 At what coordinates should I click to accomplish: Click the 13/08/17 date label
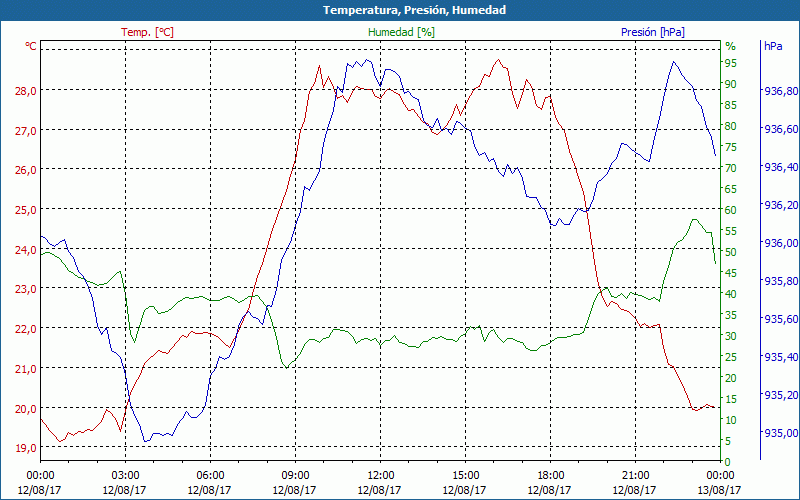click(719, 490)
